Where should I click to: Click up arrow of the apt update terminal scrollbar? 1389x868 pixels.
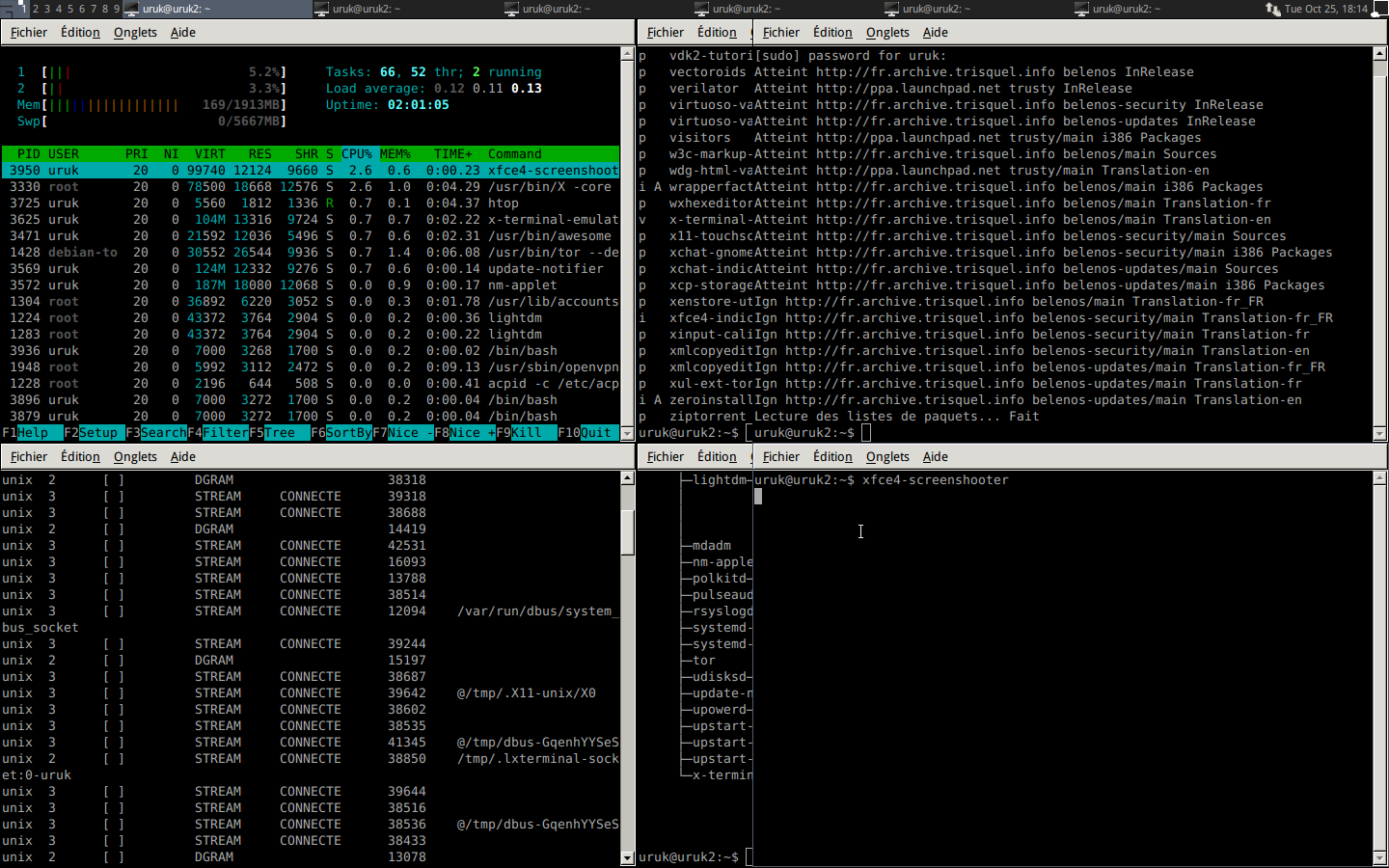(x=1379, y=54)
